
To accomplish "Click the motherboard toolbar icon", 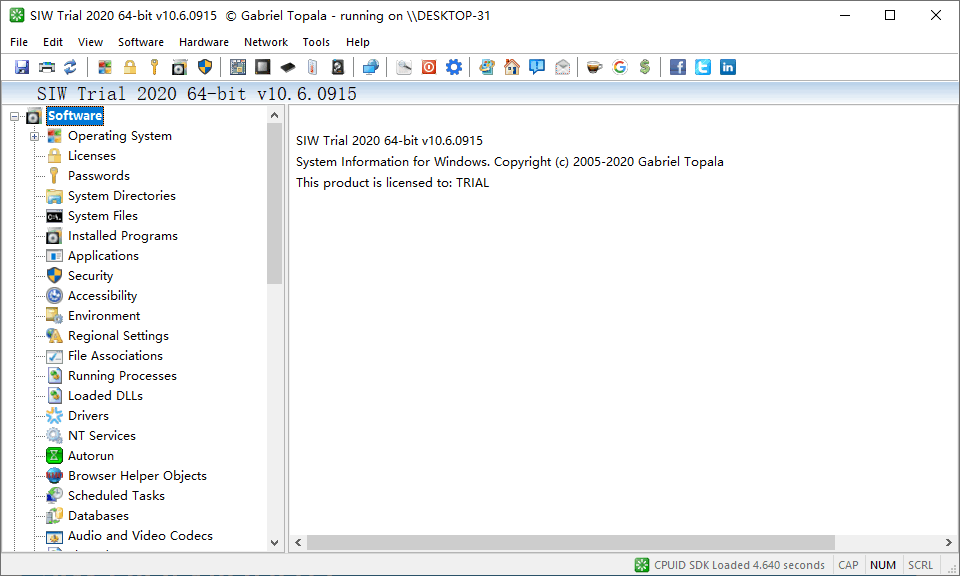I will coord(238,67).
